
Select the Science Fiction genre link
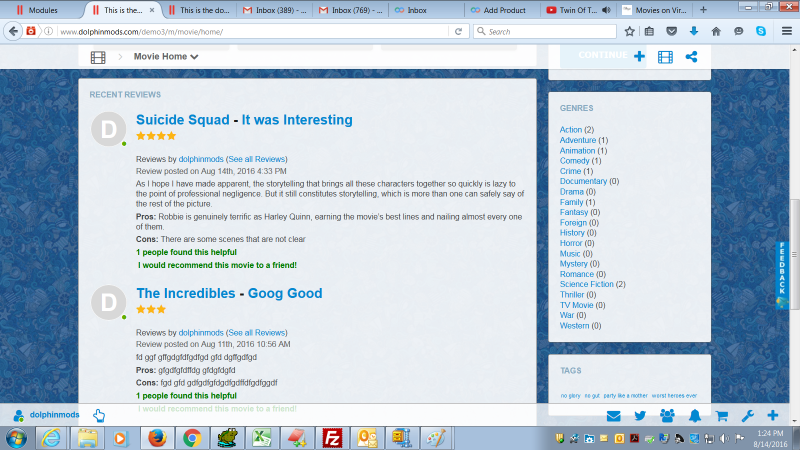586,284
